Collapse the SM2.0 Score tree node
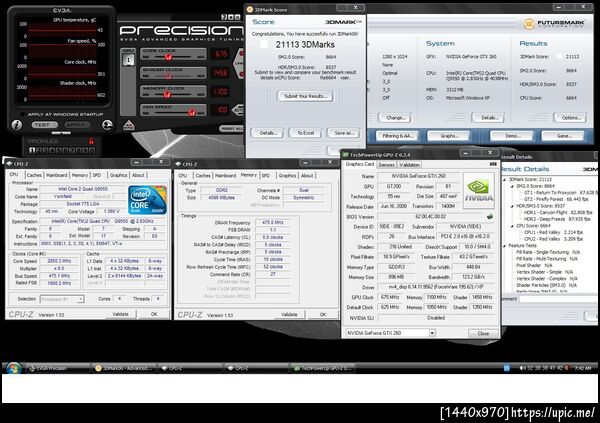The image size is (600, 423). pyautogui.click(x=513, y=186)
